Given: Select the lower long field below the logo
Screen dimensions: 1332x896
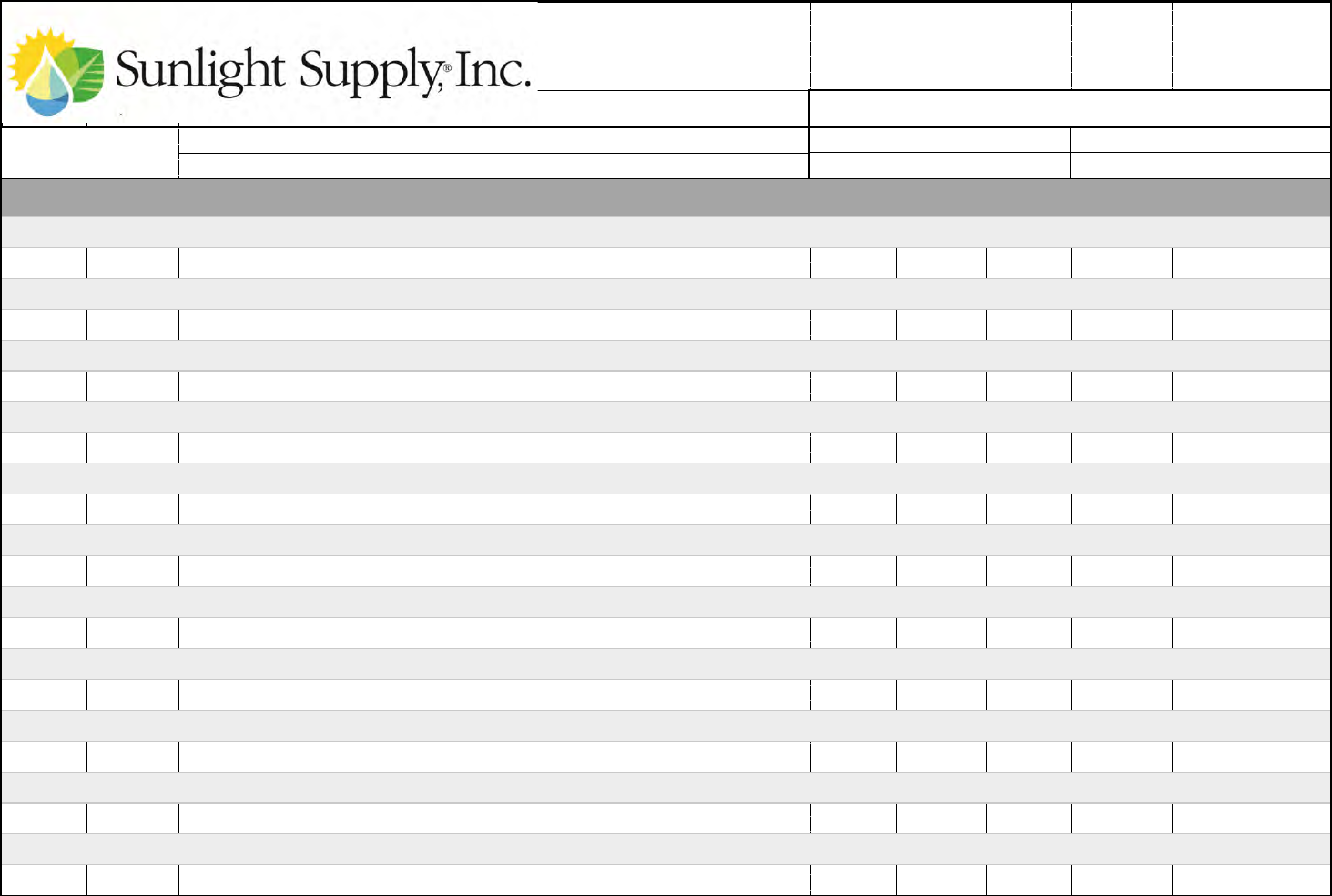Looking at the screenshot, I should click(493, 165).
